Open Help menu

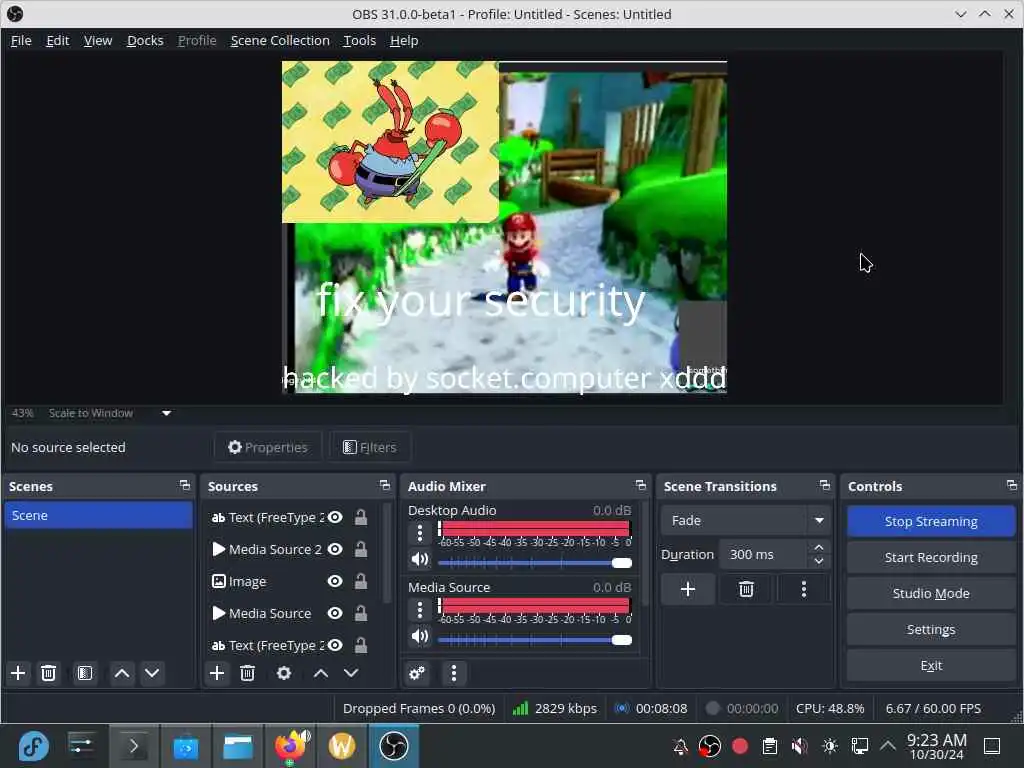tap(404, 40)
